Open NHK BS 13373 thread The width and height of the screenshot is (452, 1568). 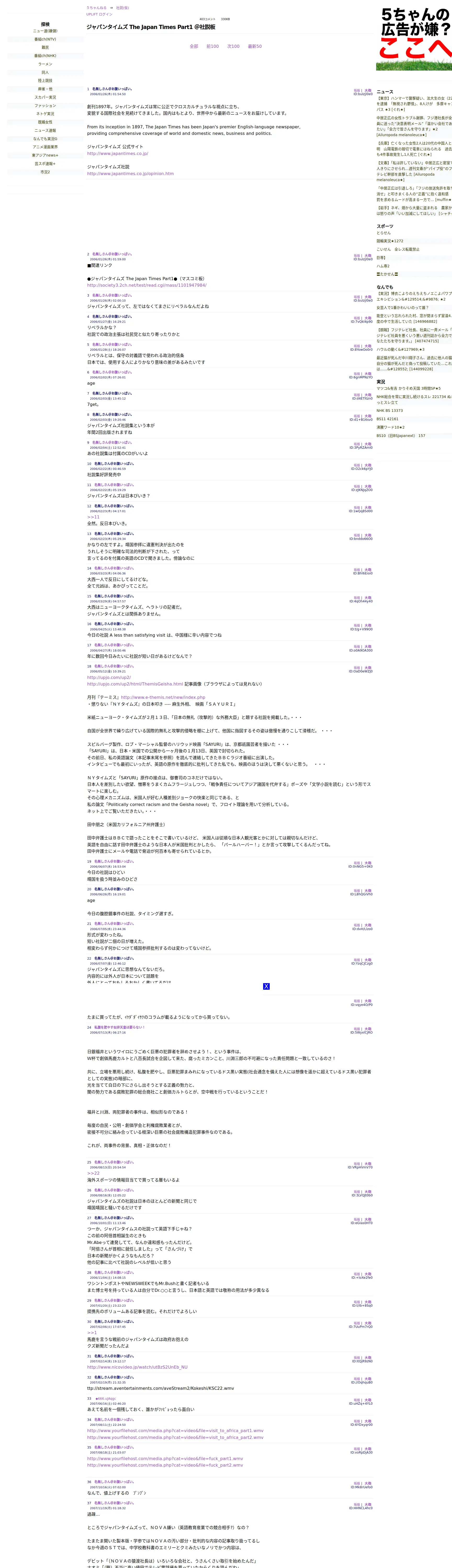[390, 411]
